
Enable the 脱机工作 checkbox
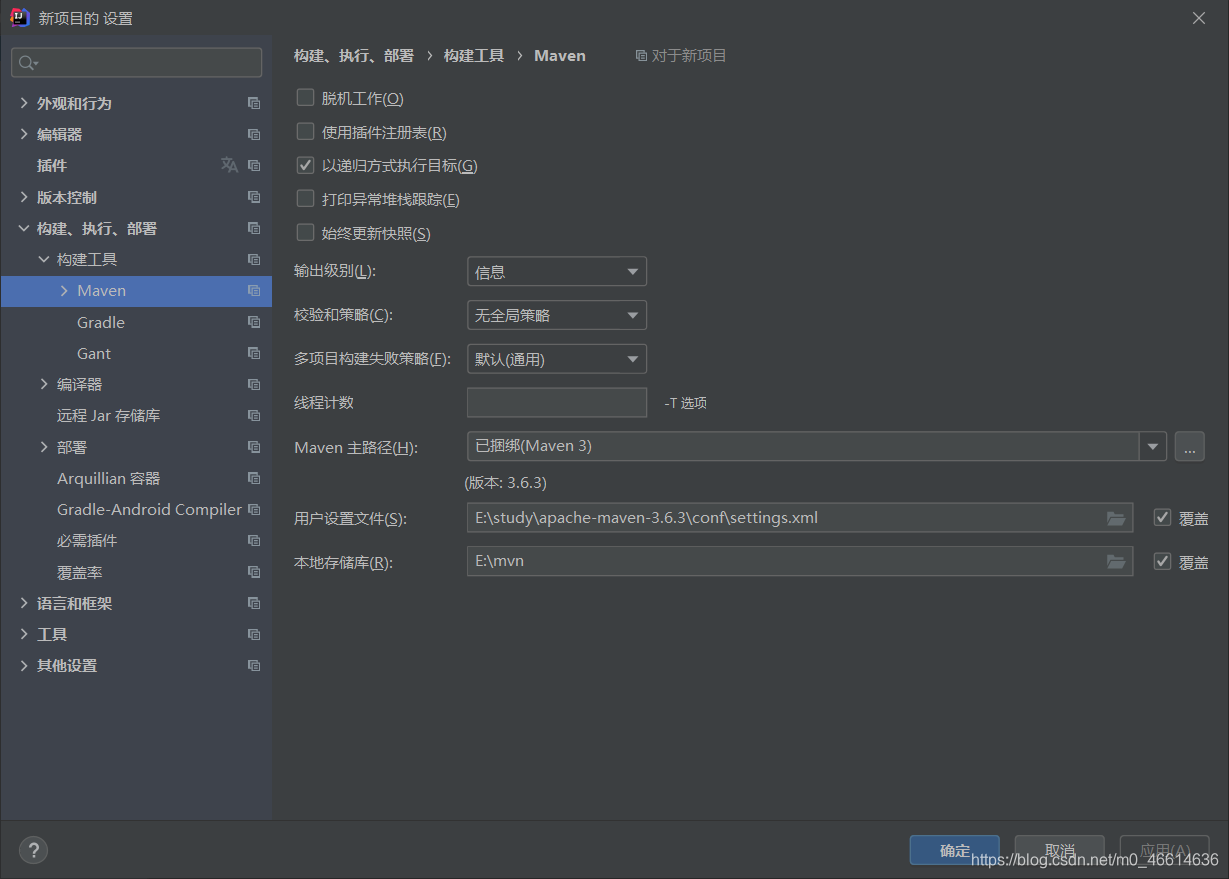tap(306, 98)
